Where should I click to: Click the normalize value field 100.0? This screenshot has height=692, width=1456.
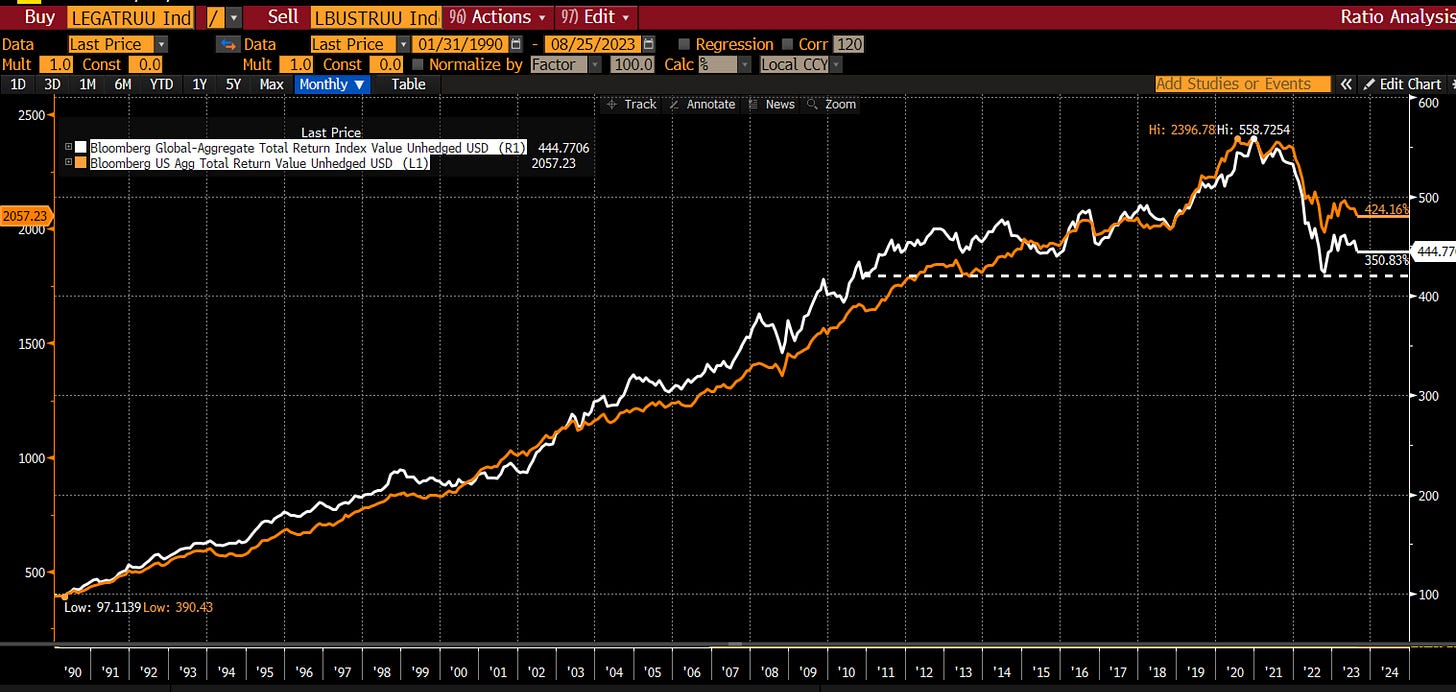tap(633, 64)
